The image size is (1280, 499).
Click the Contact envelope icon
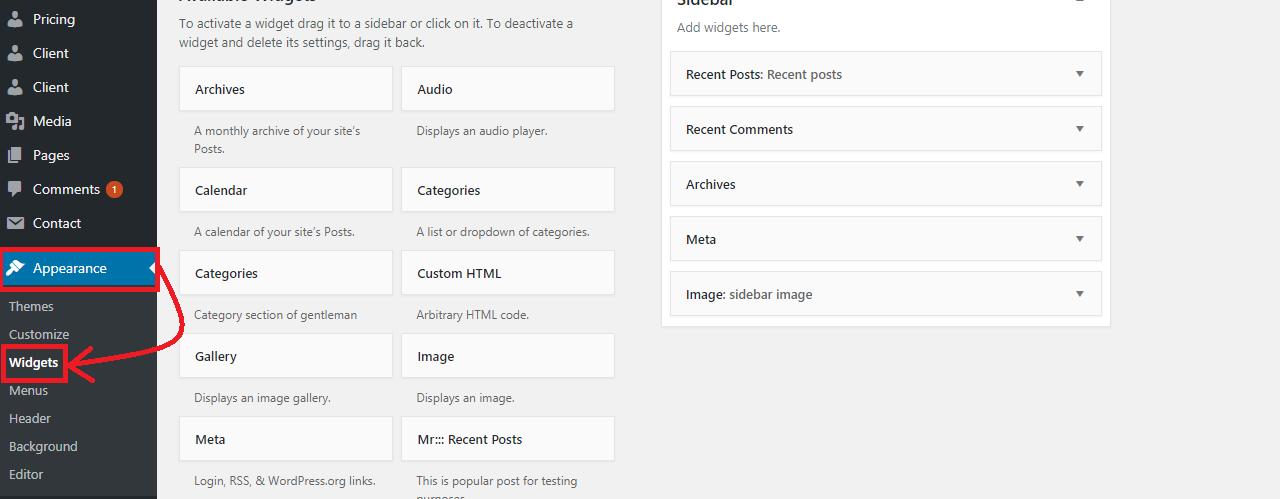pyautogui.click(x=15, y=223)
